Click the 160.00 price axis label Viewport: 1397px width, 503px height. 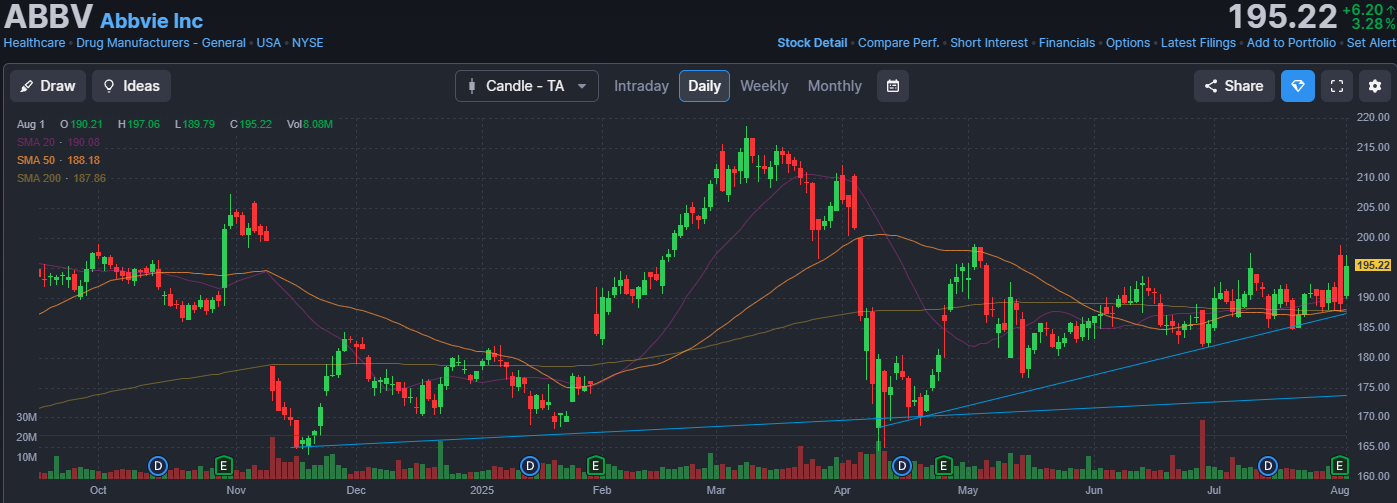[x=1374, y=476]
